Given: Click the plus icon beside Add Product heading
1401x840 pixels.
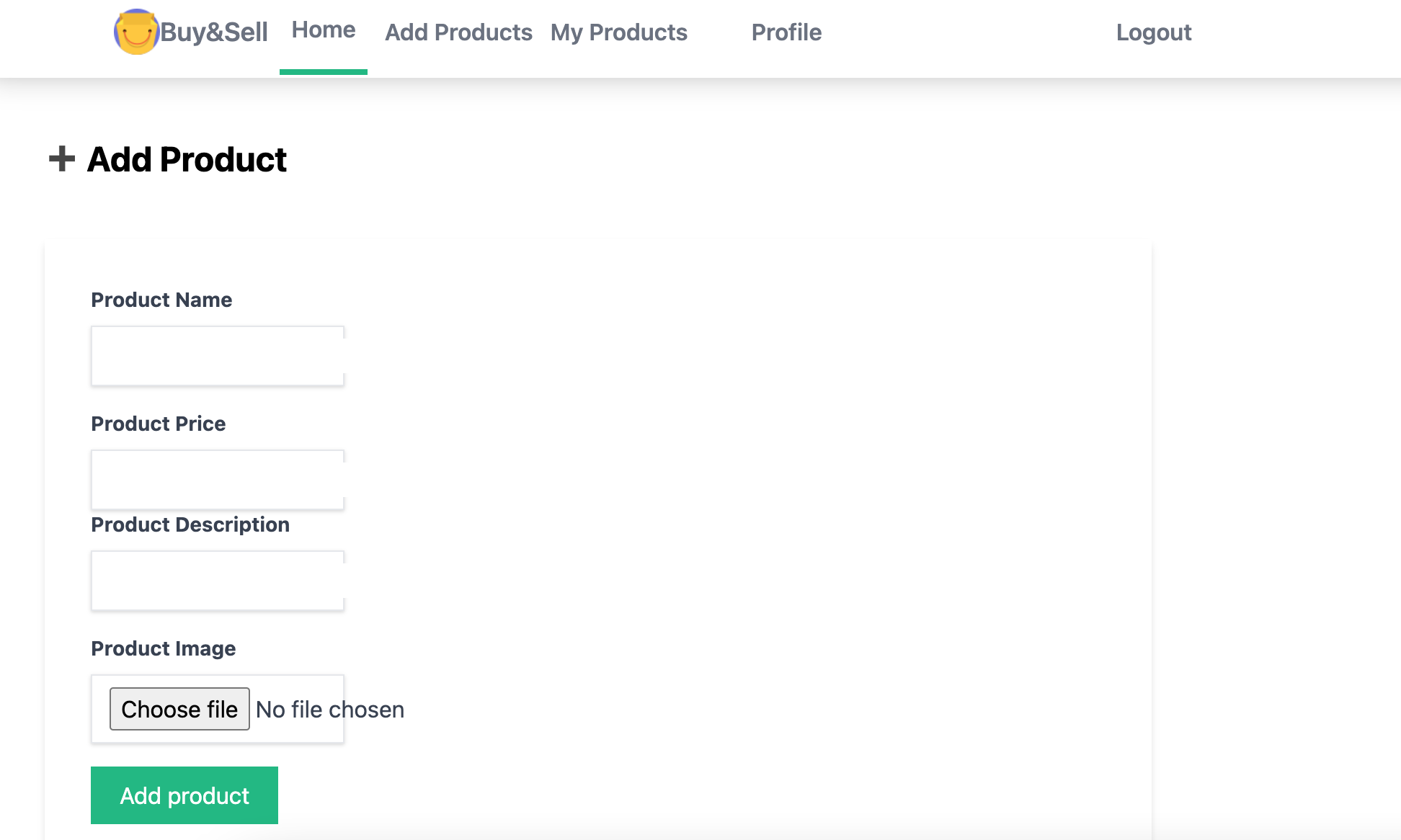Looking at the screenshot, I should [60, 159].
